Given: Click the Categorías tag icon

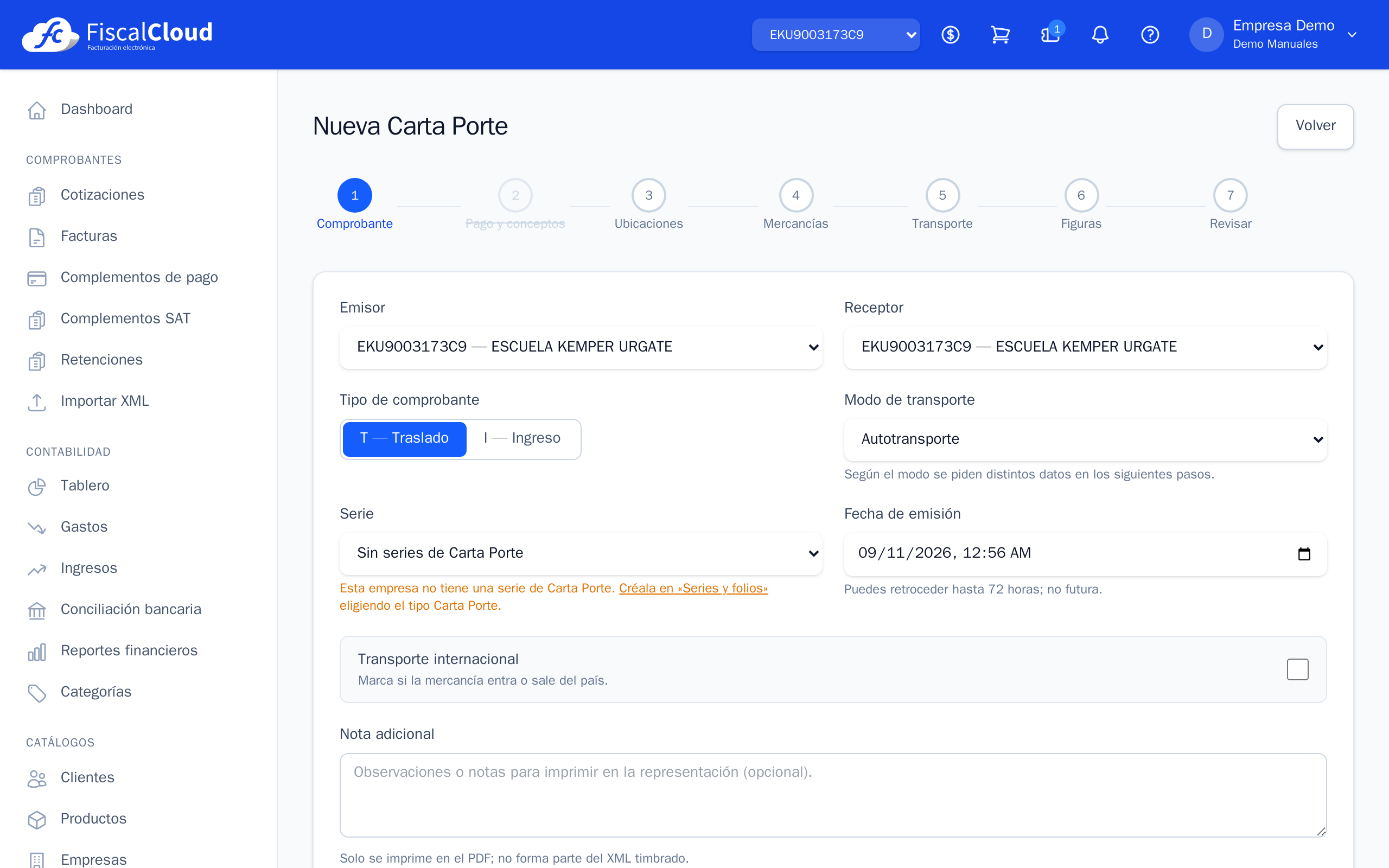Looking at the screenshot, I should click(37, 692).
